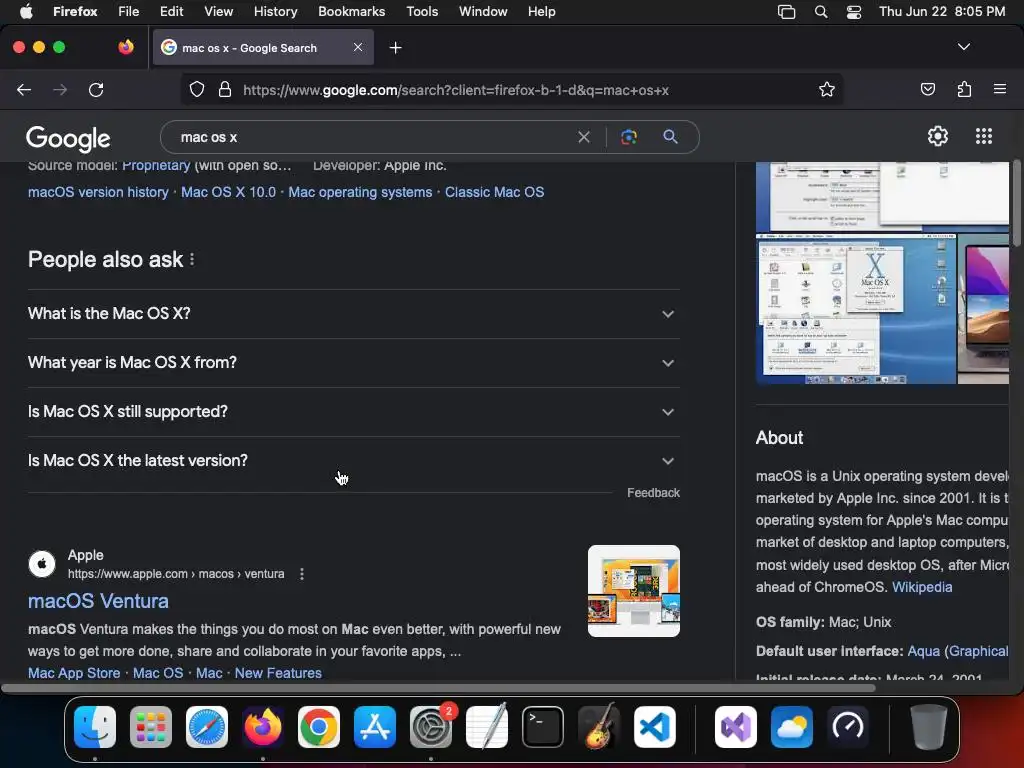Go back to the previous page
The width and height of the screenshot is (1024, 768).
(x=24, y=90)
